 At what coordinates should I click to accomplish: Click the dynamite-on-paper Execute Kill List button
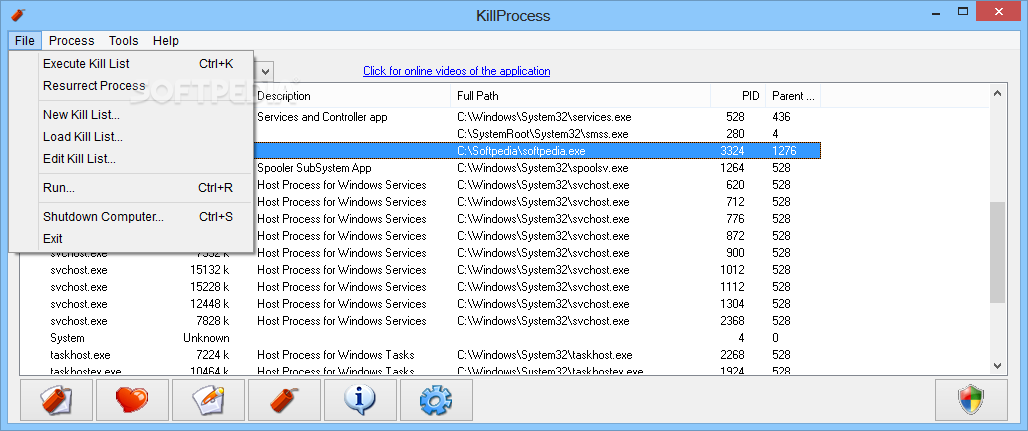tap(57, 400)
